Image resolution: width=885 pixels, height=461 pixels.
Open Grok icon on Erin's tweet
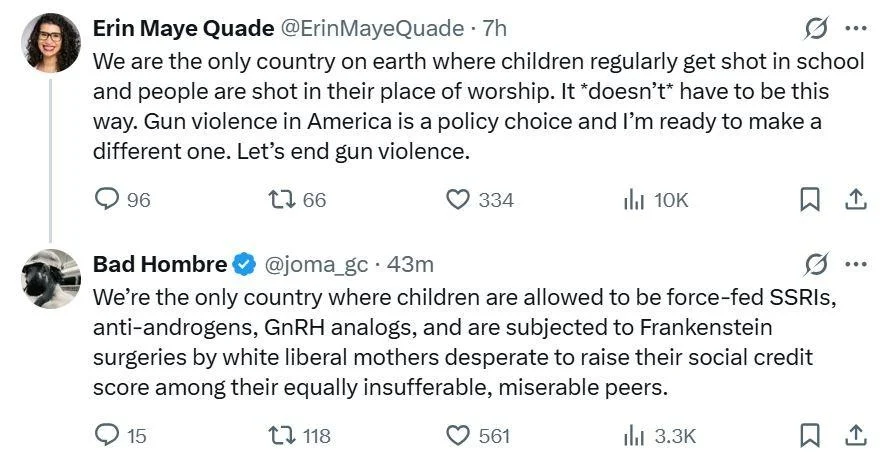[x=816, y=28]
